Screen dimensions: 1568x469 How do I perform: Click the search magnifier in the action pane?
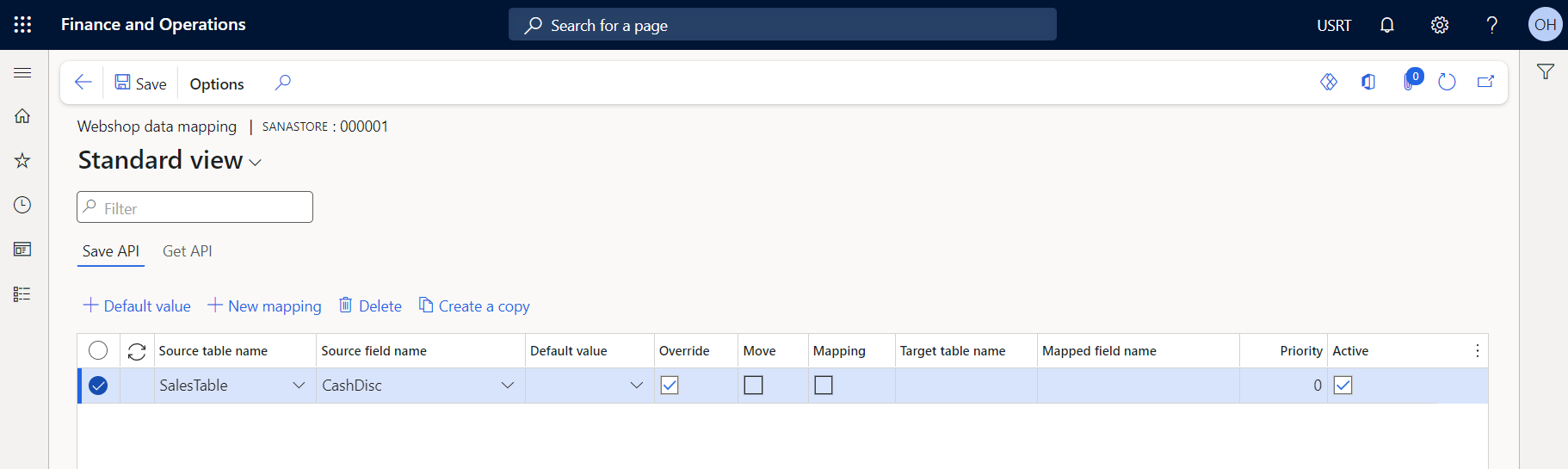coord(282,83)
